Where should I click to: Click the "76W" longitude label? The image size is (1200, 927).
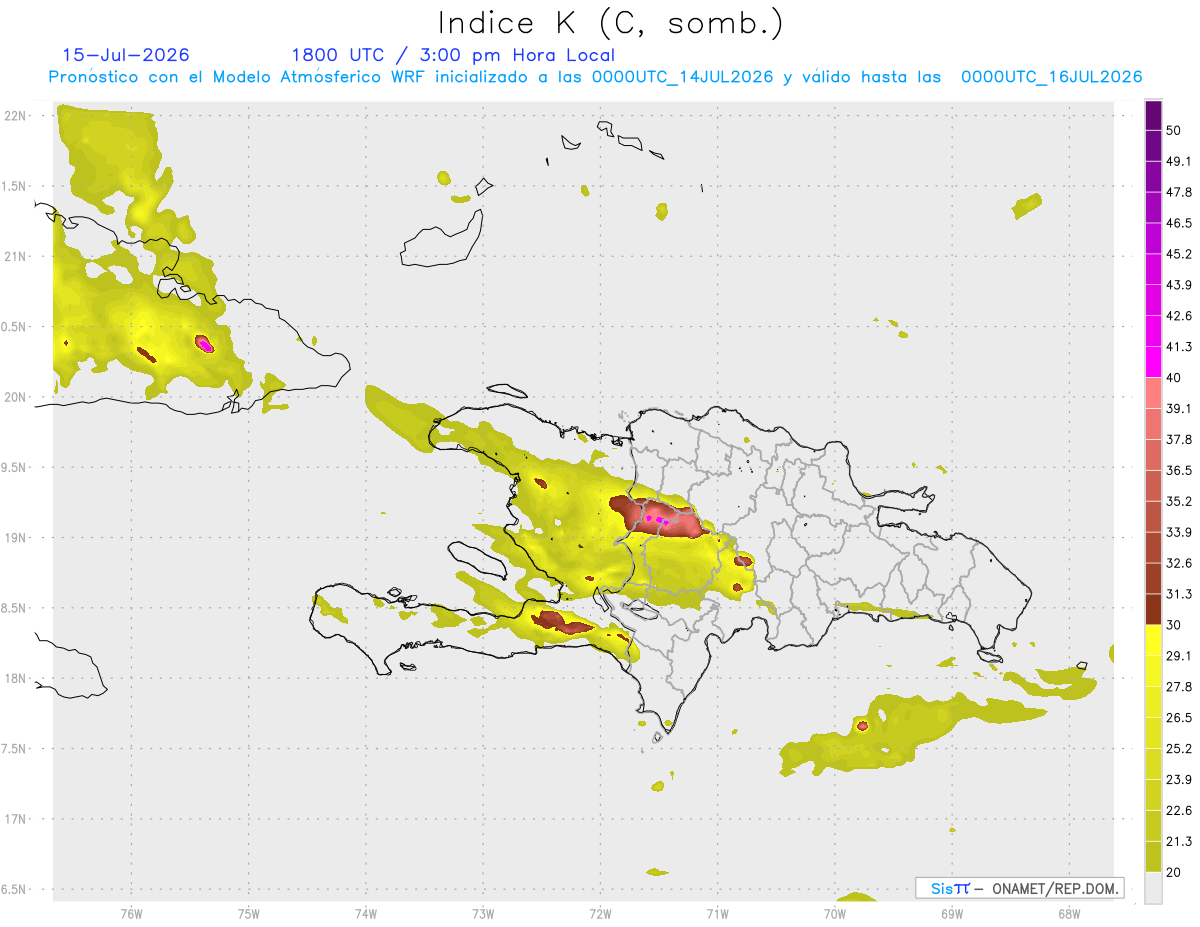131,913
